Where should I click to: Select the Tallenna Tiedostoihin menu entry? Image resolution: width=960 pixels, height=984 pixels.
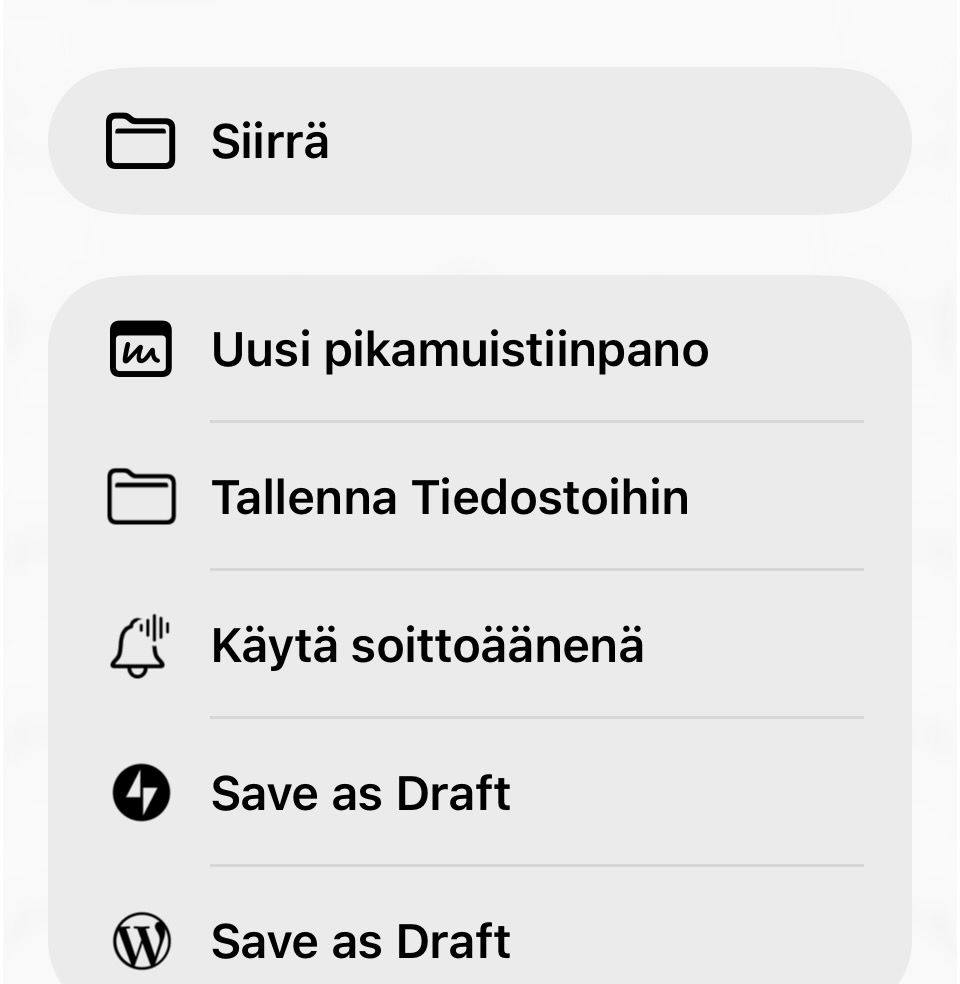pyautogui.click(x=450, y=497)
